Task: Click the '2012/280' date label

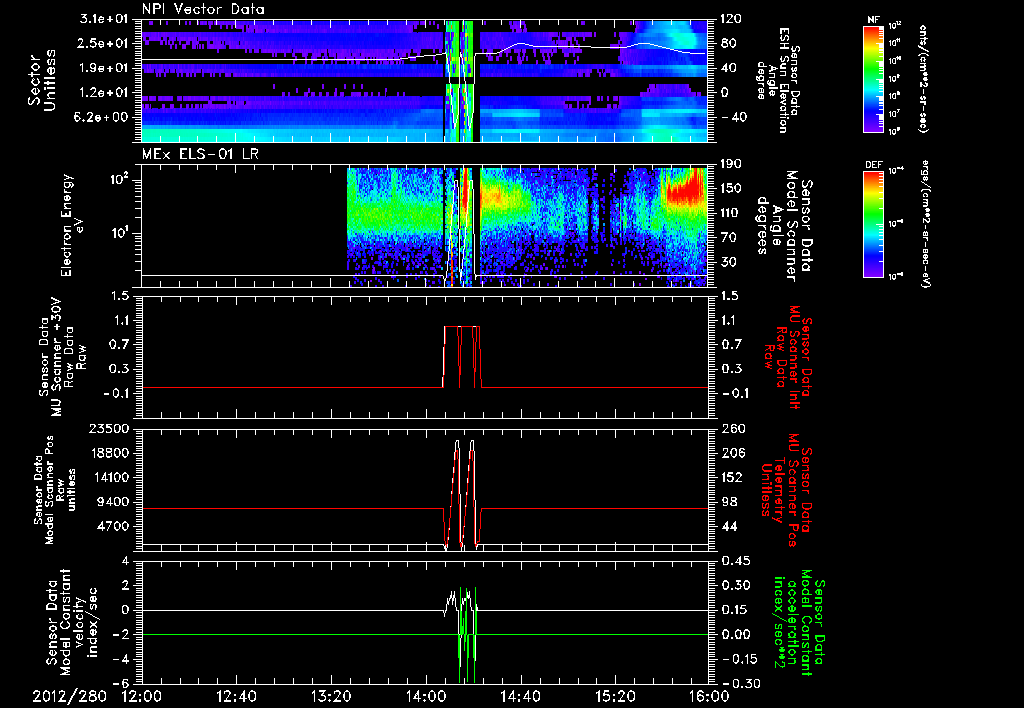Action: tap(69, 696)
